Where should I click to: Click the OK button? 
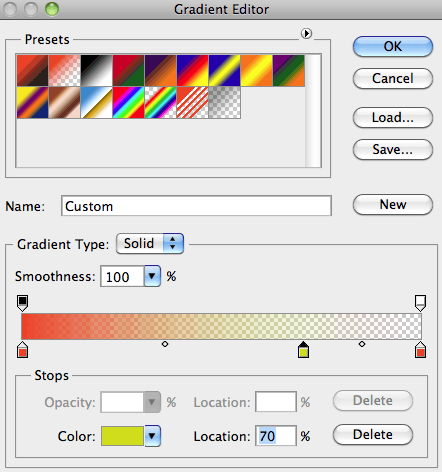(x=393, y=46)
